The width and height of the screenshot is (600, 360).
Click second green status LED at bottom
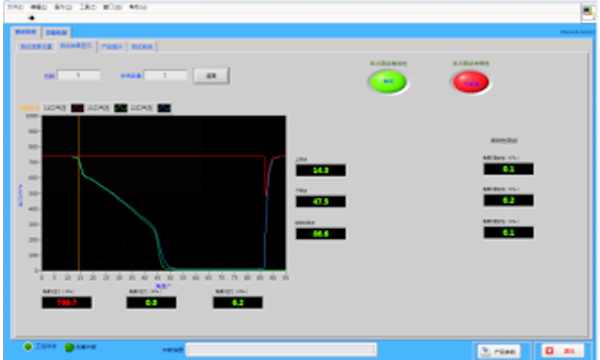pyautogui.click(x=69, y=347)
